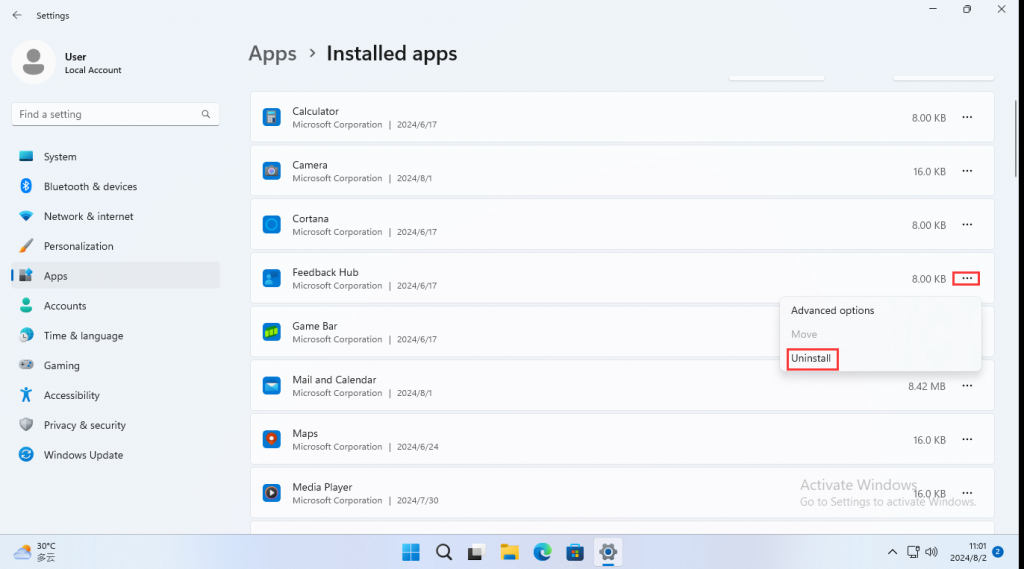This screenshot has width=1024, height=569.
Task: Open Gaming settings
Action: tap(116, 366)
